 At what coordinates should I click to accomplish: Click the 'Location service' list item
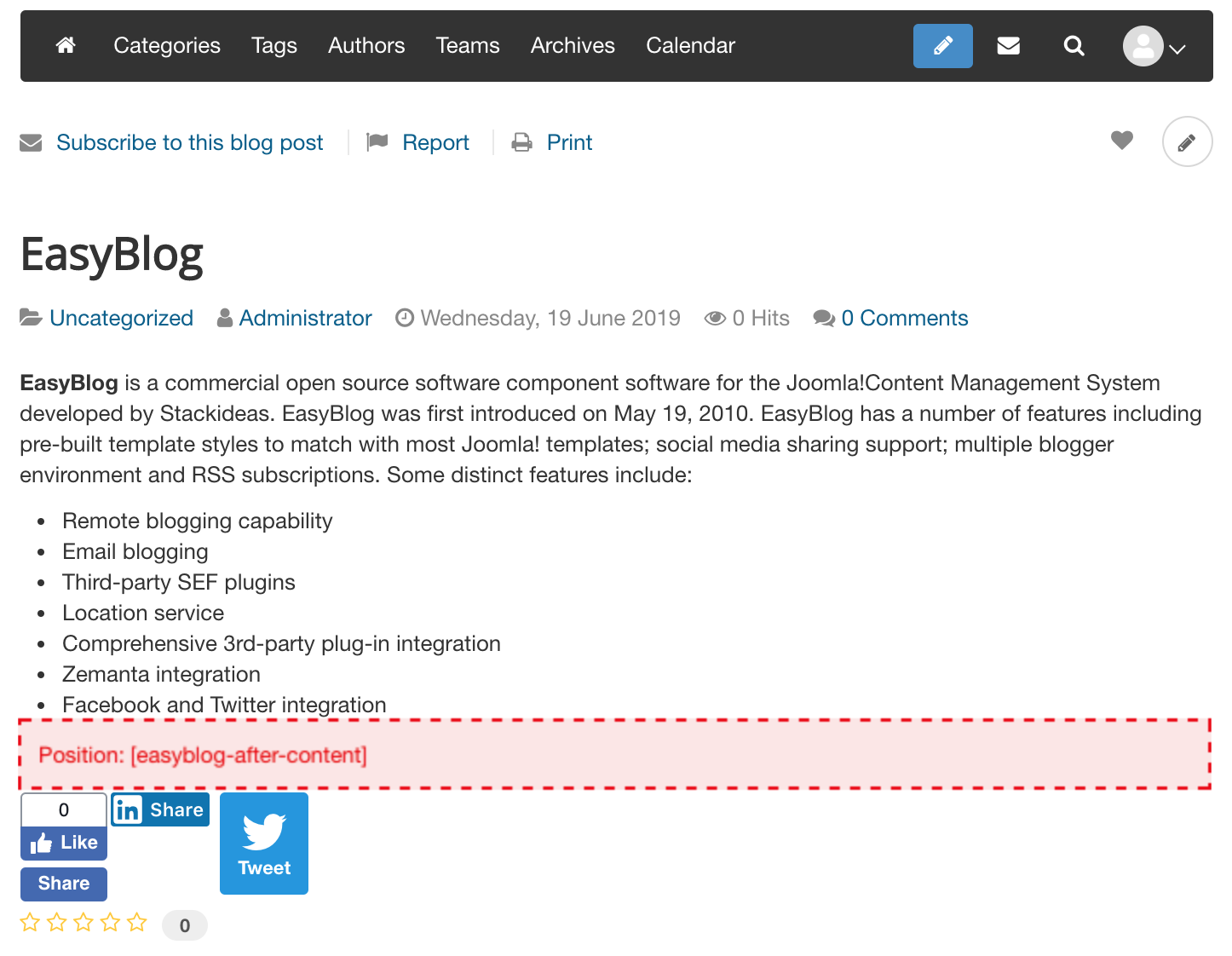(x=143, y=613)
